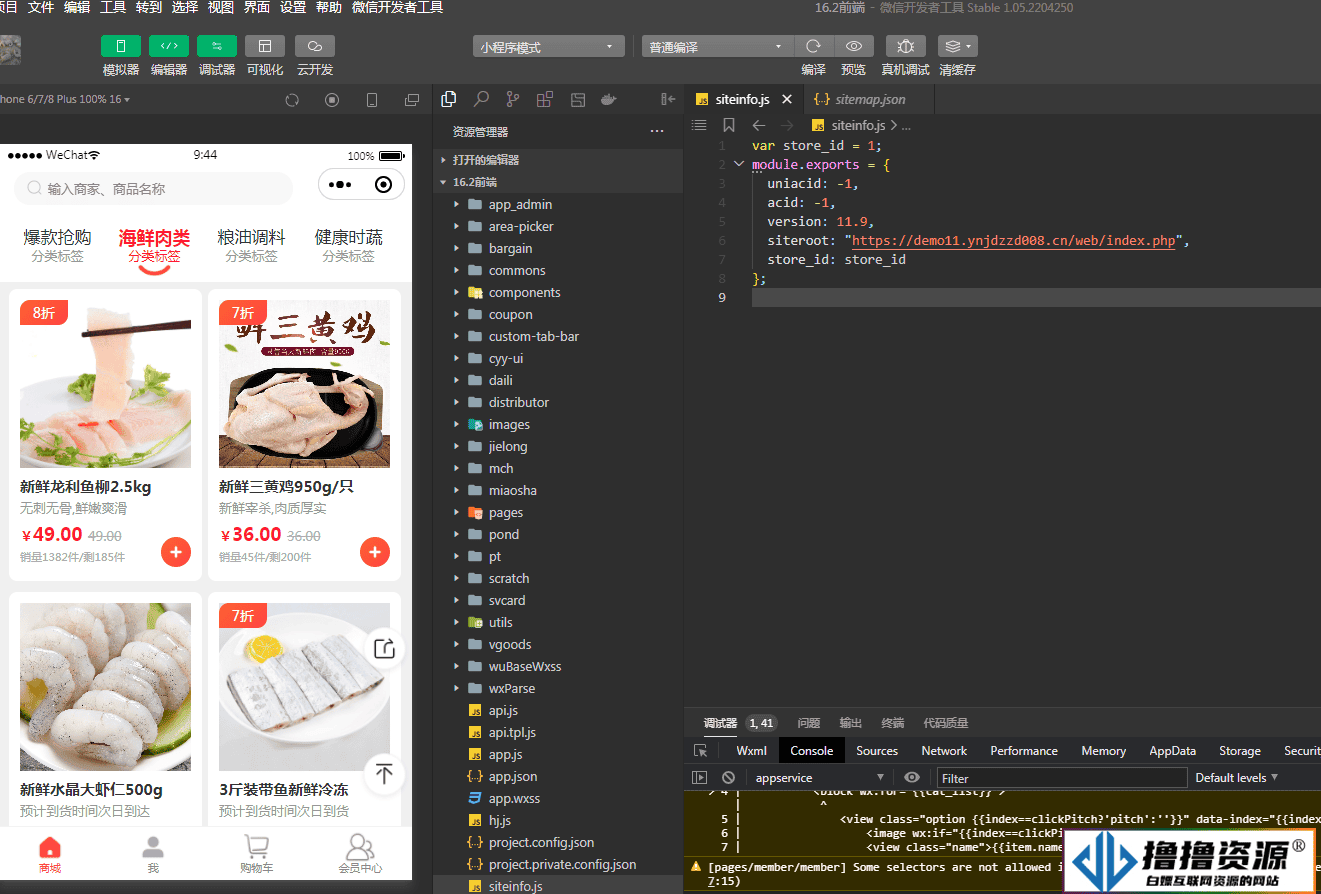The width and height of the screenshot is (1321, 894).
Task: Open the docker whale icon
Action: pyautogui.click(x=608, y=99)
